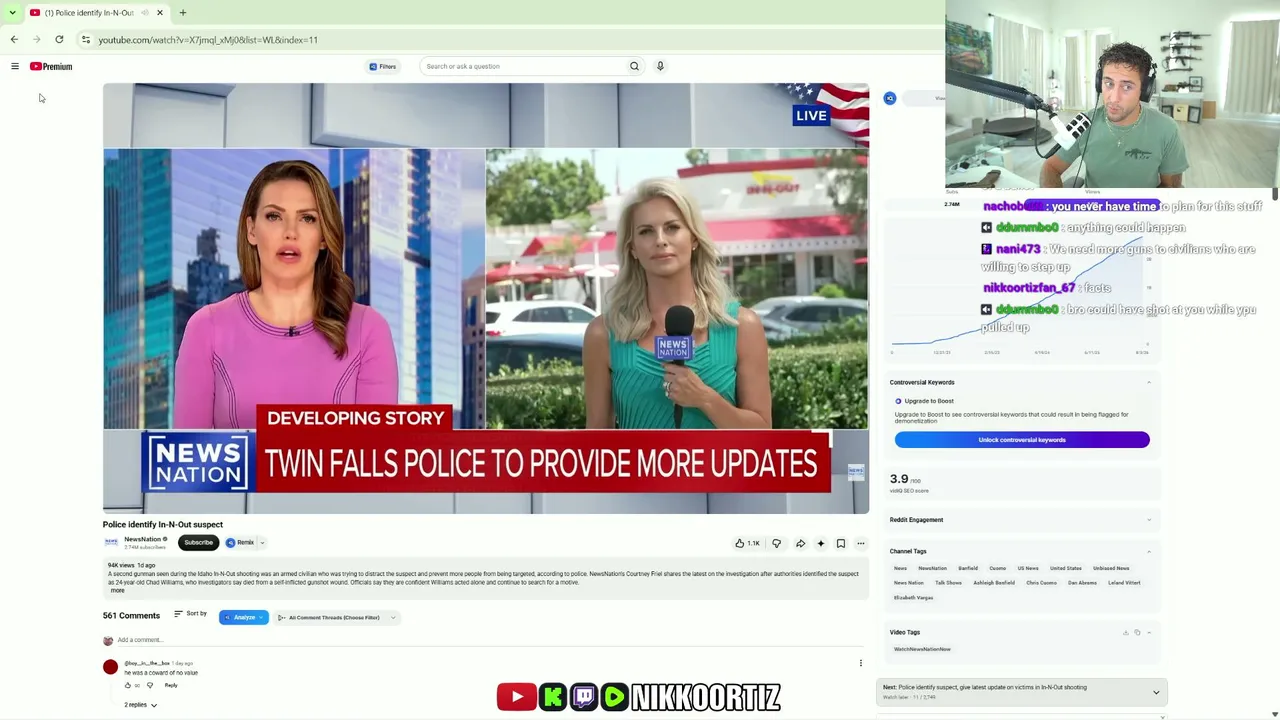Screen dimensions: 1280x720
Task: Open the video's more actions menu
Action: point(860,543)
